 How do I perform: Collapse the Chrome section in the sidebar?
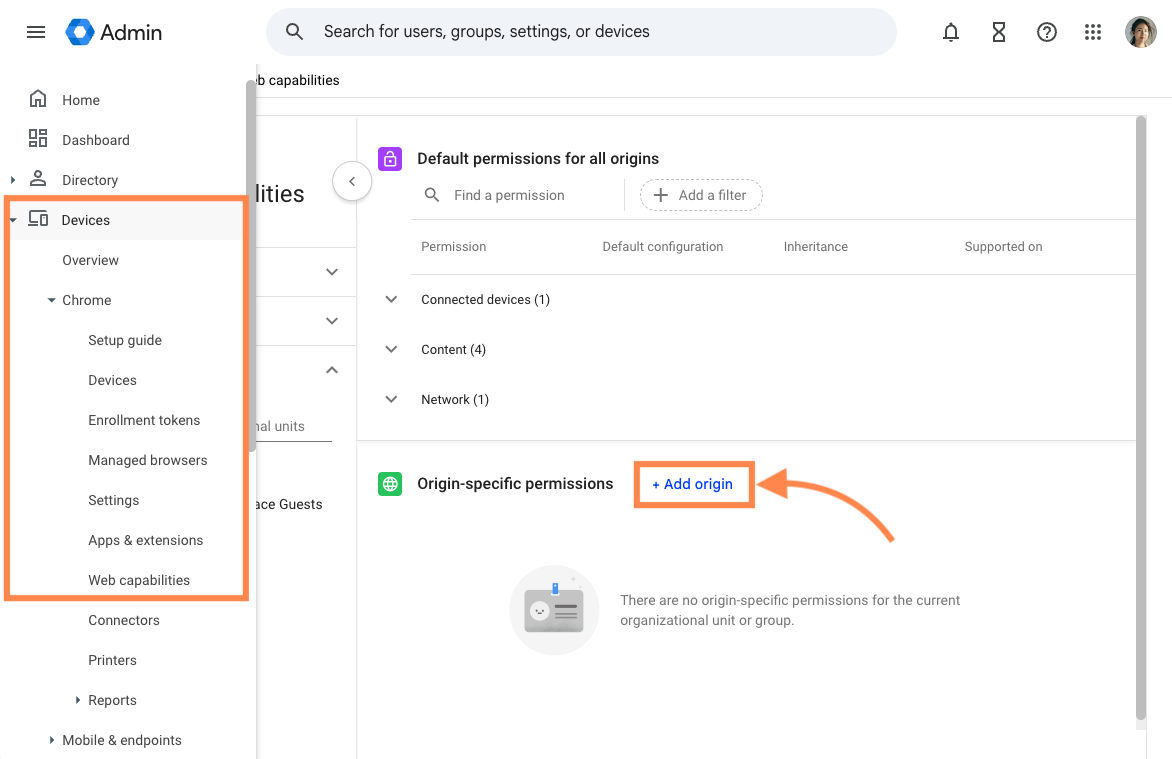pyautogui.click(x=51, y=299)
